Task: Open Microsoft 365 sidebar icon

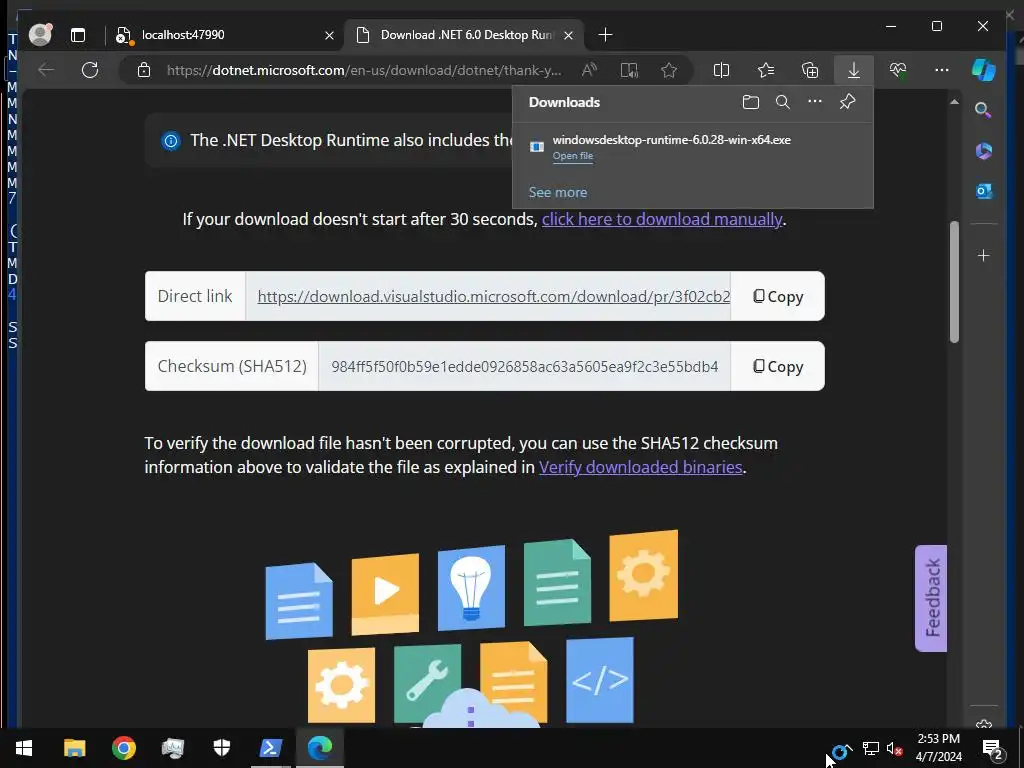Action: (984, 151)
